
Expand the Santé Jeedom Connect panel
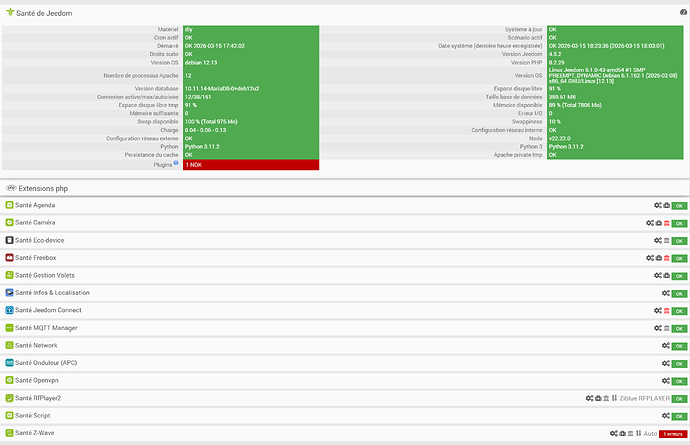point(48,310)
